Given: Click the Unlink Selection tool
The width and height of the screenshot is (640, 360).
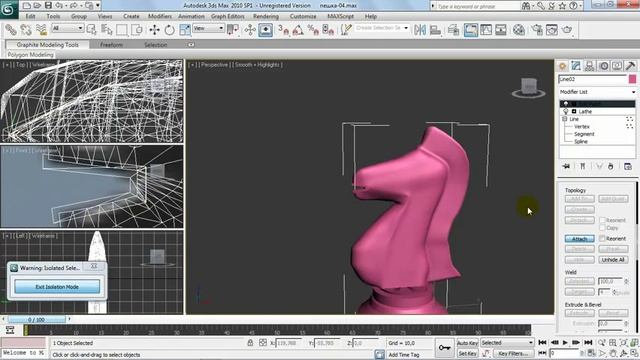Looking at the screenshot, I should point(26,30).
